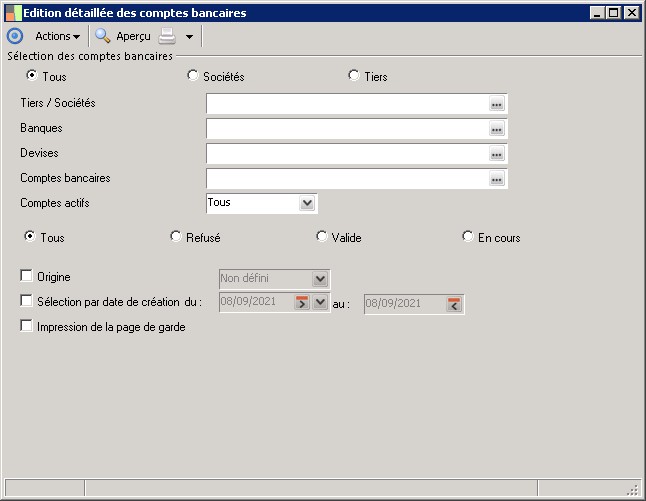Open the printer options dropdown arrow
The height and width of the screenshot is (501, 646).
point(189,37)
